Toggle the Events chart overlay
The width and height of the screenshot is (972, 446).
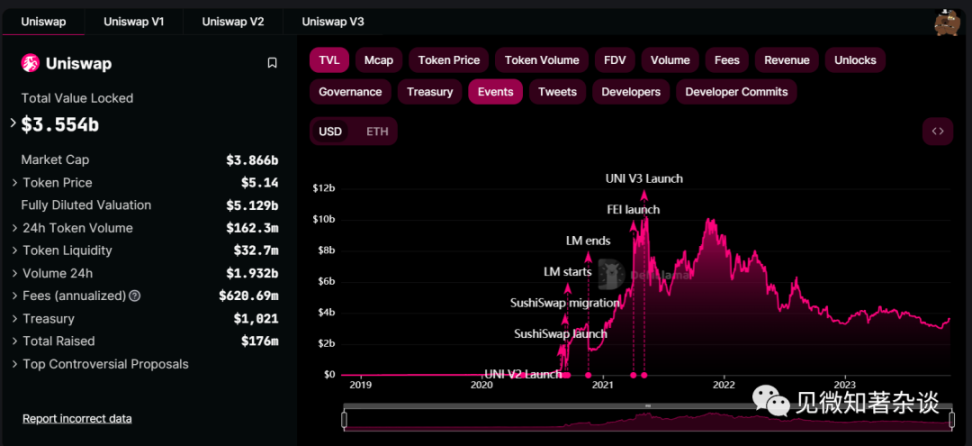495,92
